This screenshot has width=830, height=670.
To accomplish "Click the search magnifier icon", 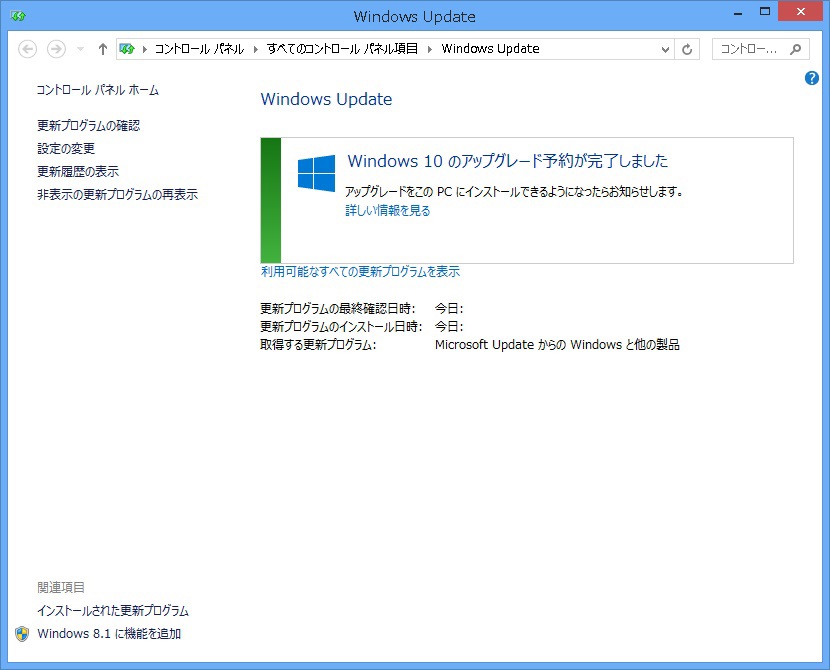I will coord(795,49).
